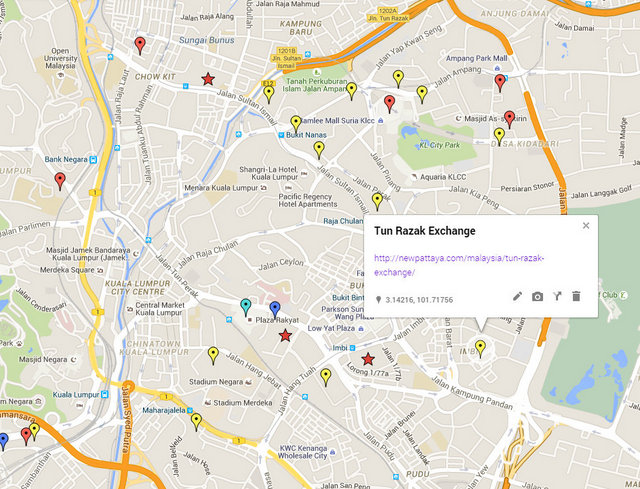
Task: Click the Open University Malaysia icon
Action: tap(60, 75)
